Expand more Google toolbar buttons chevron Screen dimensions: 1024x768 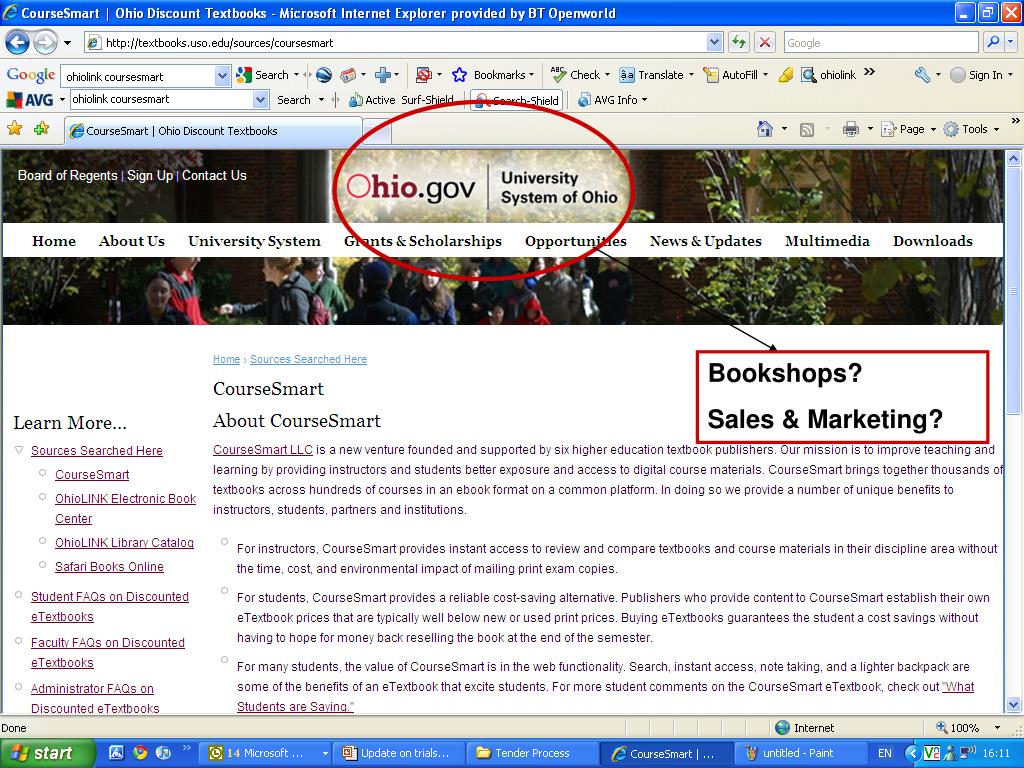pyautogui.click(x=869, y=72)
